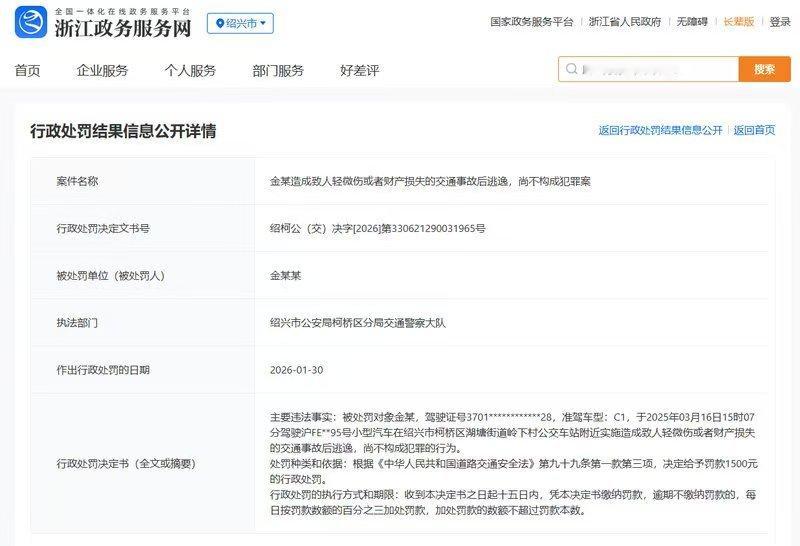This screenshot has height=546, width=800.
Task: Focus the search input field
Action: tap(648, 69)
